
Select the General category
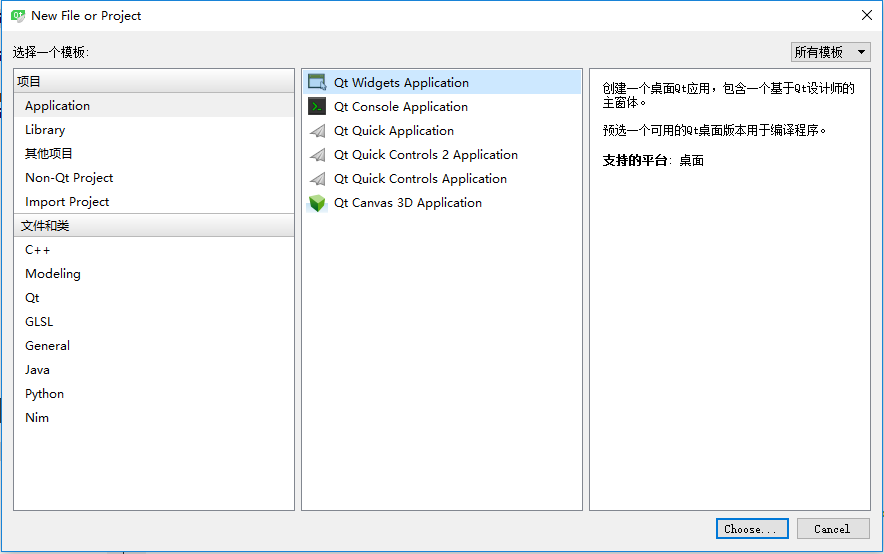coord(153,345)
